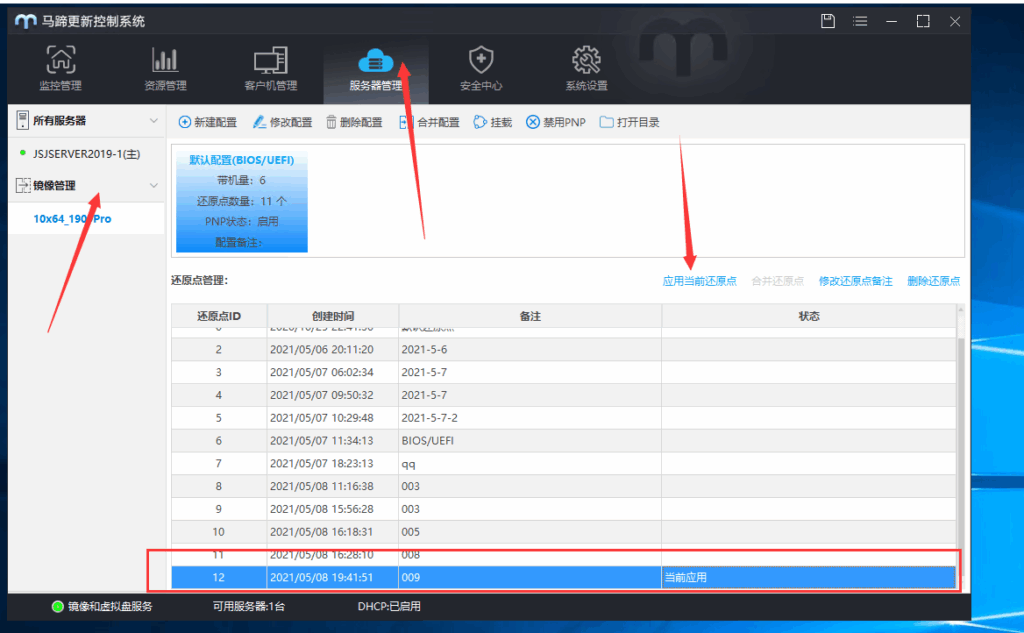Click the 删除还原点 link
The image size is (1024, 633).
pos(933,281)
